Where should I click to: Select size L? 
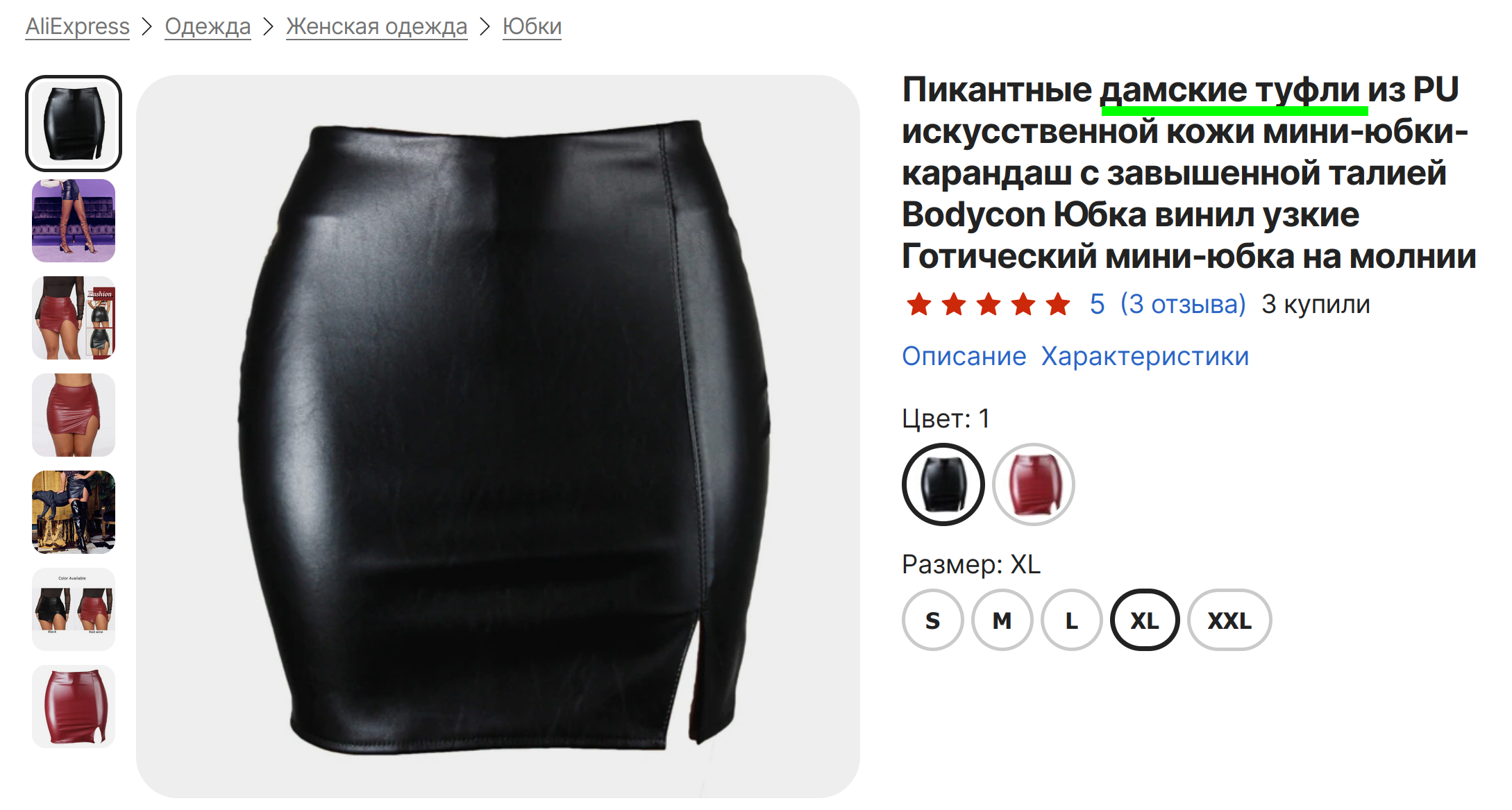coord(1072,620)
